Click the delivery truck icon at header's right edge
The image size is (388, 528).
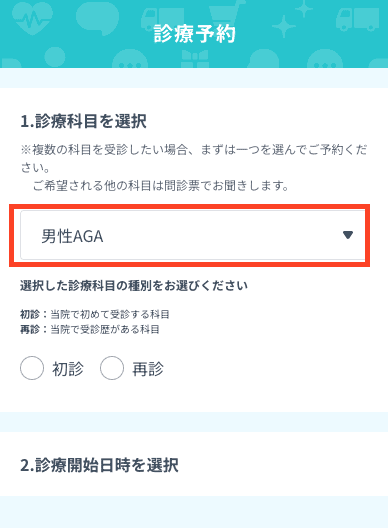[x=357, y=19]
